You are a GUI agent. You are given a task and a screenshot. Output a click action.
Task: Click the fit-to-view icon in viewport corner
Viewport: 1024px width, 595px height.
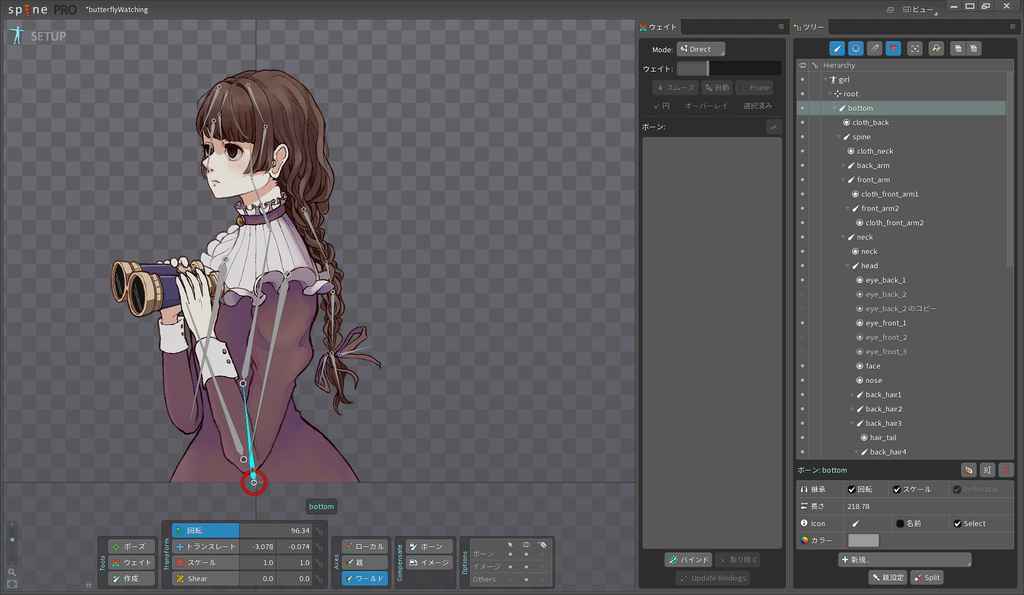[12, 585]
